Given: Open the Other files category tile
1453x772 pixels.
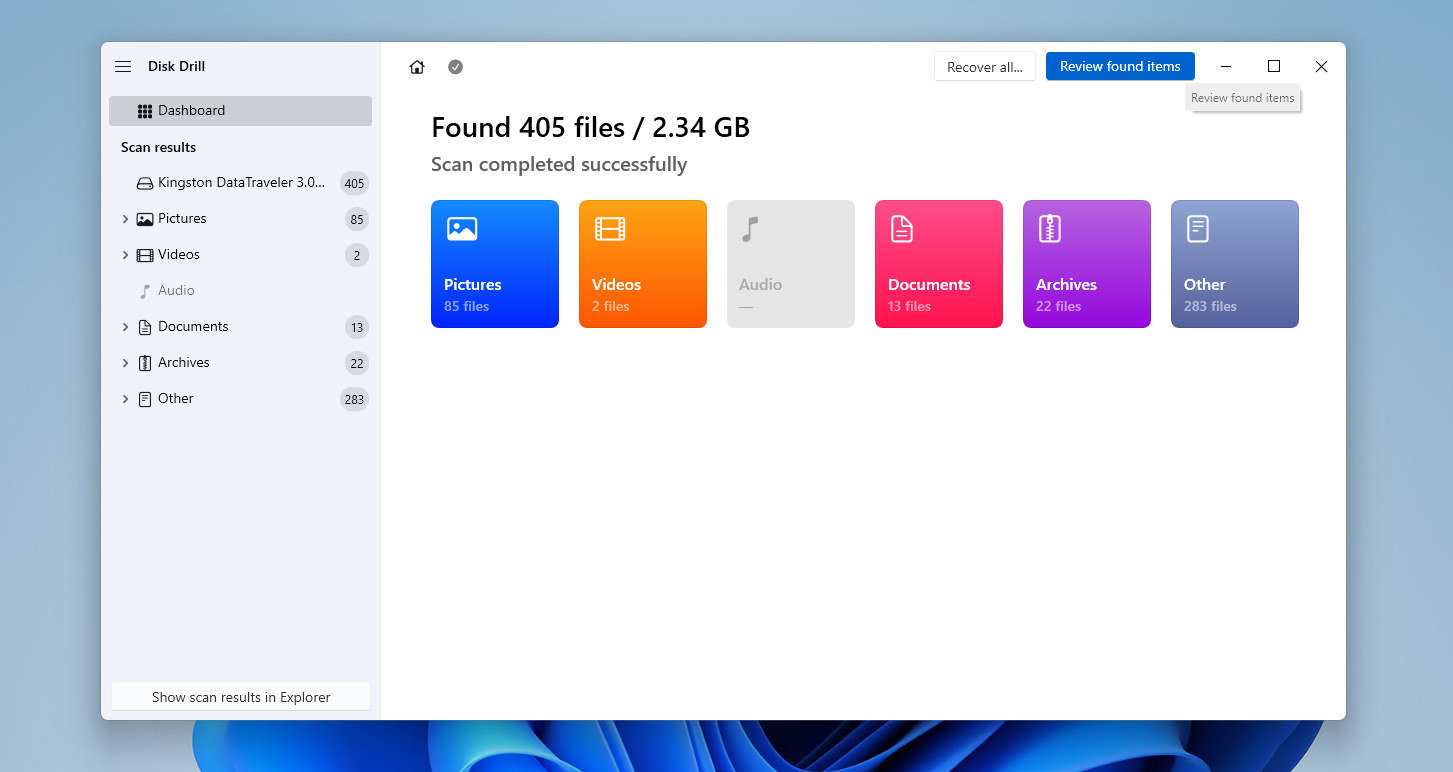Looking at the screenshot, I should pyautogui.click(x=1235, y=264).
